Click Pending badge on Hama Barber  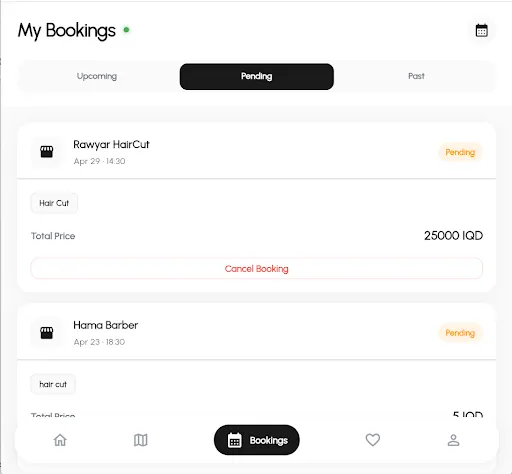tap(460, 333)
